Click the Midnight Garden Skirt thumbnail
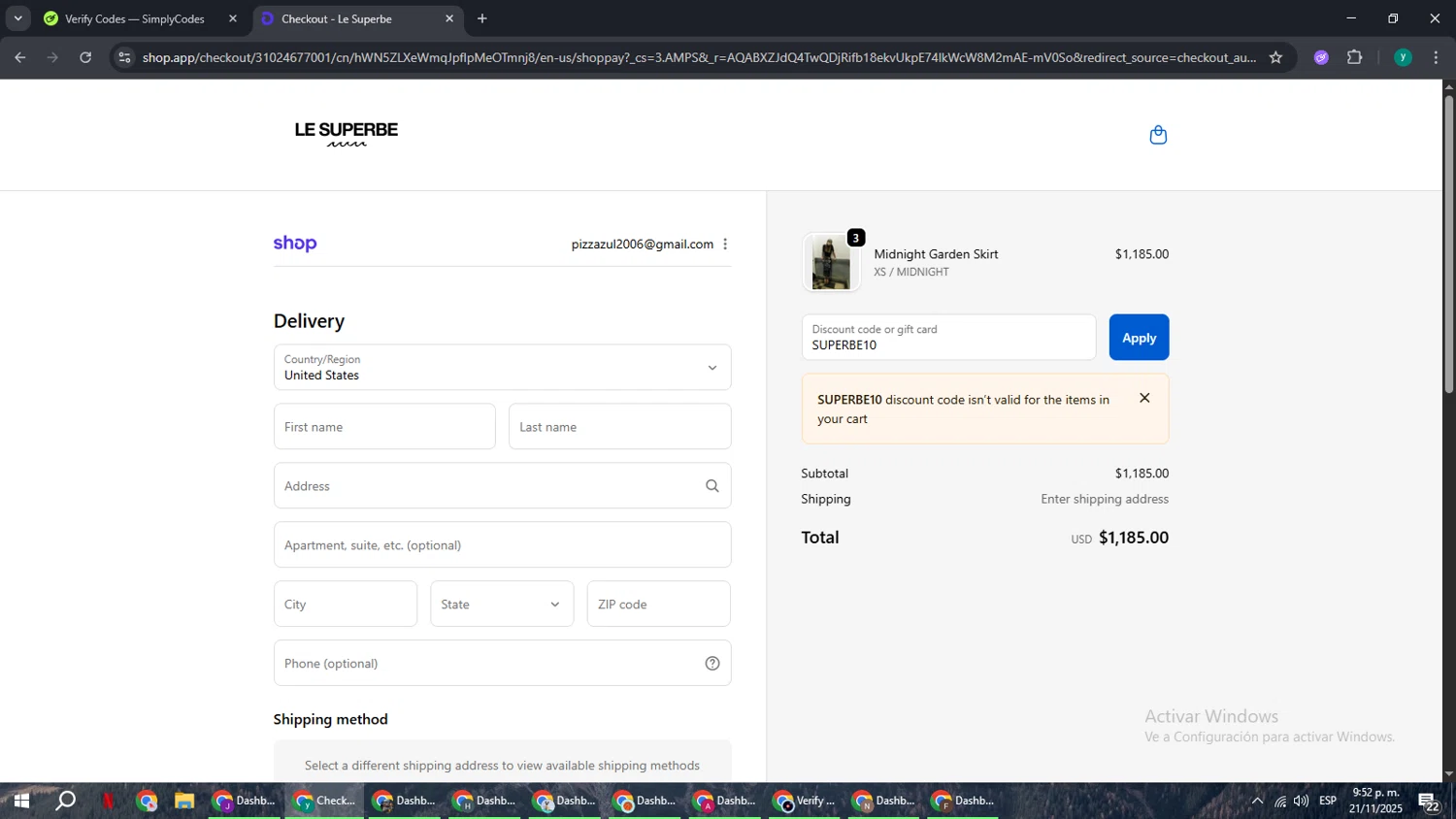1456x819 pixels. [831, 262]
